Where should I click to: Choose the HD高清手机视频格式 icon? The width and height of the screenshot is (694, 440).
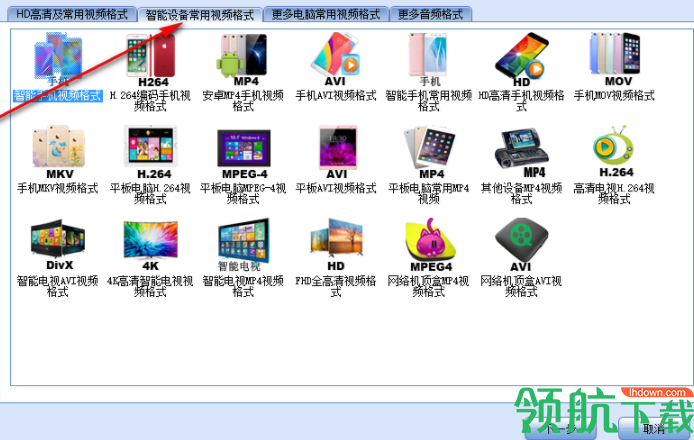521,60
